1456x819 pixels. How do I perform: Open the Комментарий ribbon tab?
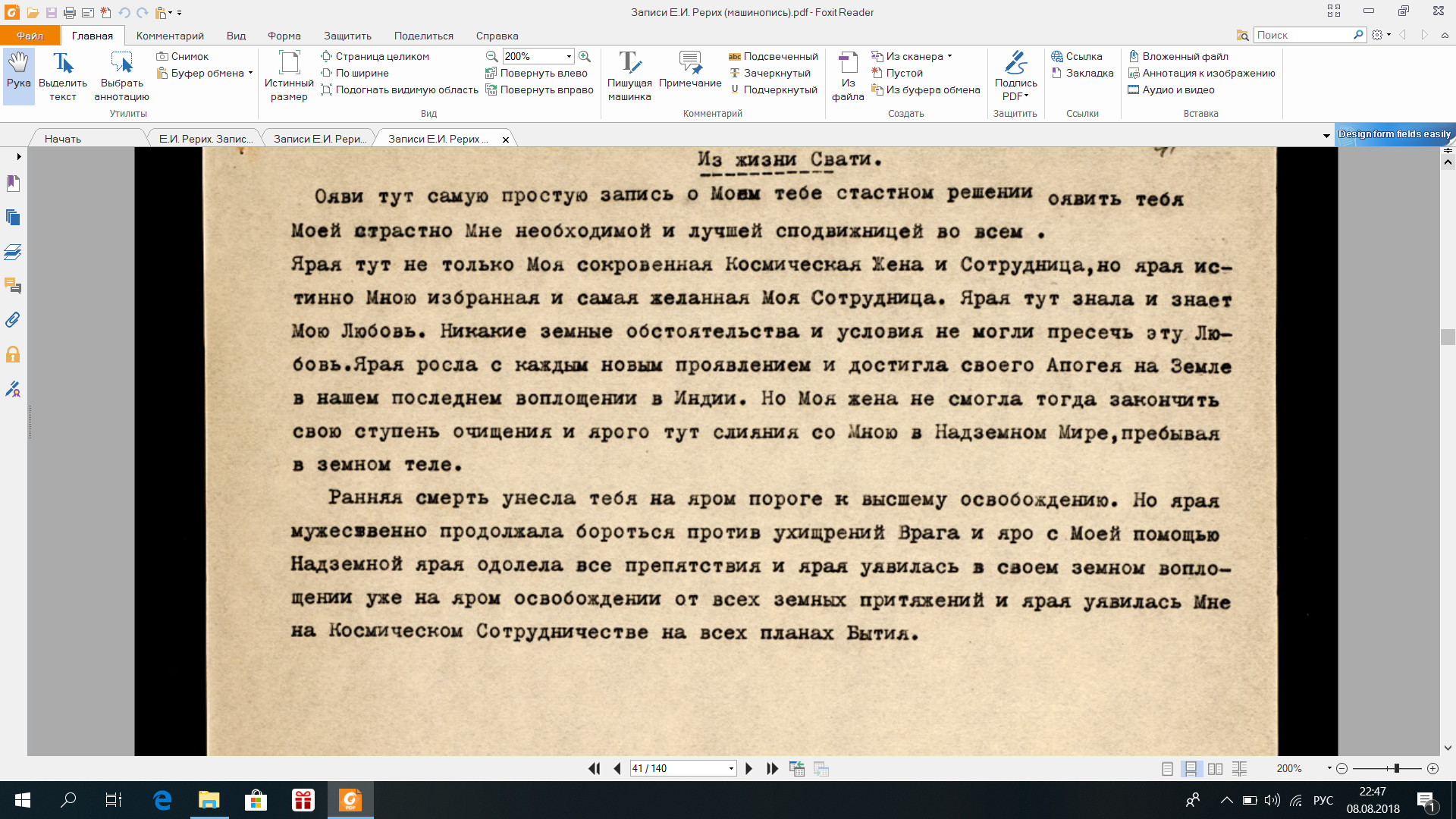[x=170, y=36]
